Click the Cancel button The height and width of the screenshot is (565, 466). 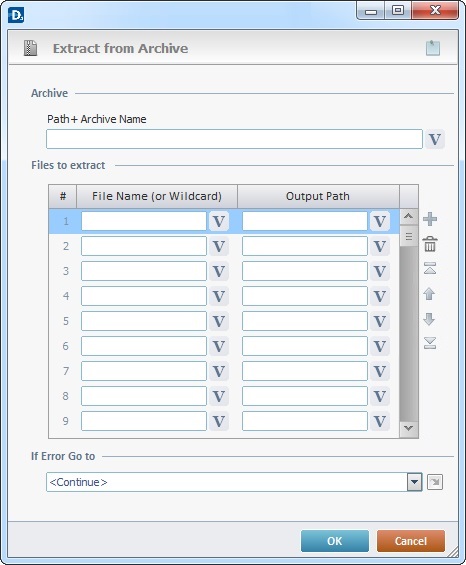pyautogui.click(x=411, y=541)
